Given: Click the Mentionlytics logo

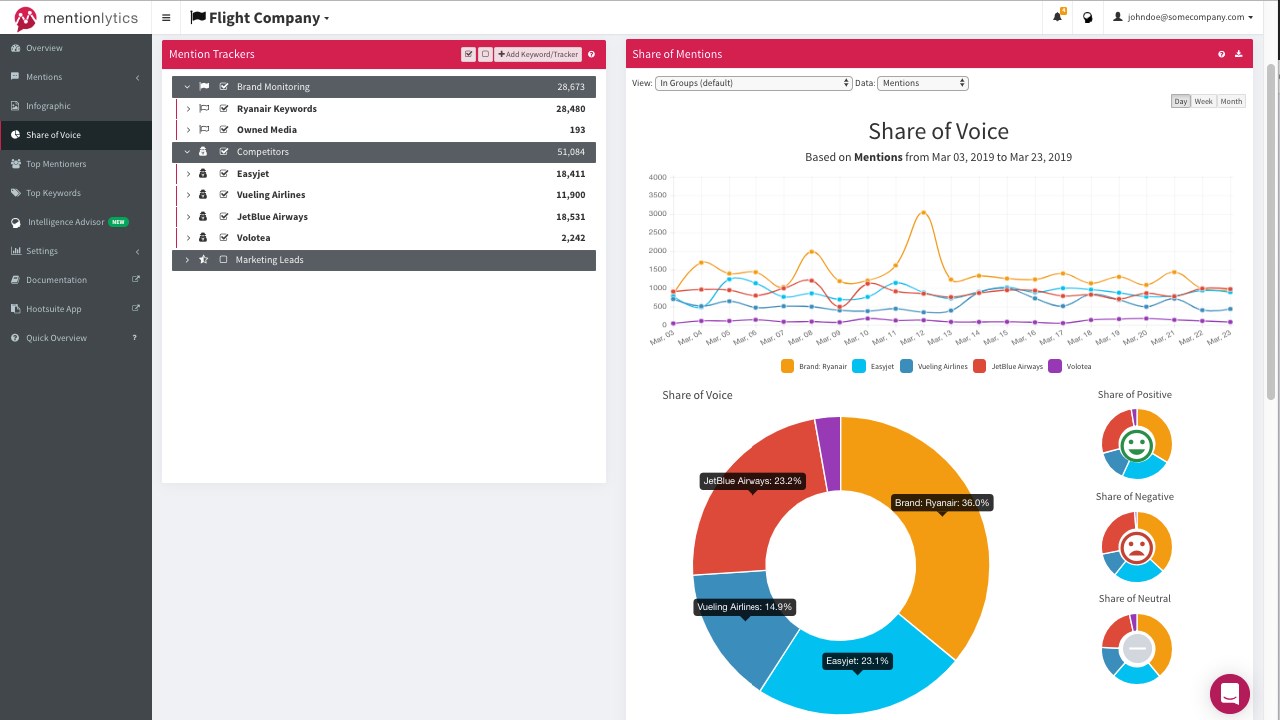Looking at the screenshot, I should coord(76,18).
